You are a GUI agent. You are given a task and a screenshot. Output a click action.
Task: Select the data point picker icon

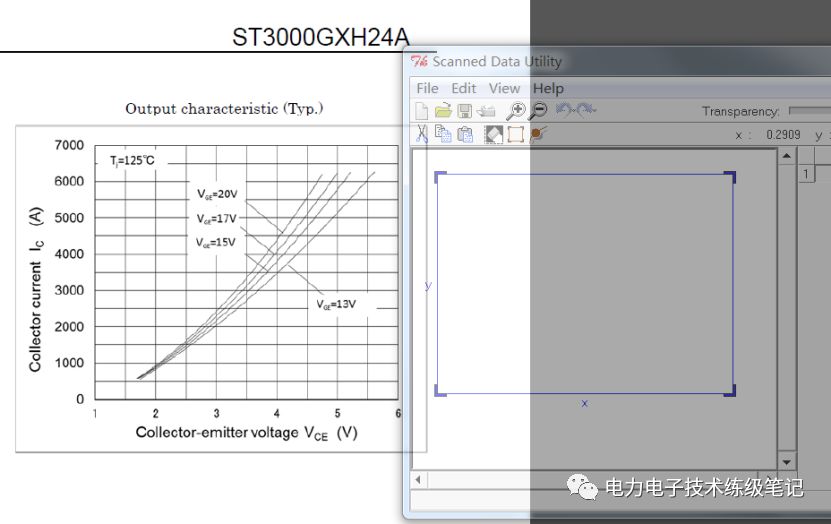point(537,134)
